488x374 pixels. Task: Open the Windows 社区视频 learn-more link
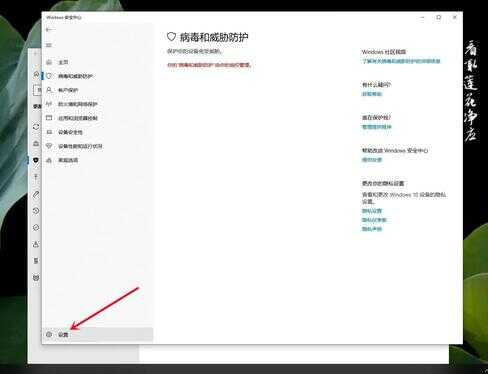[x=401, y=61]
